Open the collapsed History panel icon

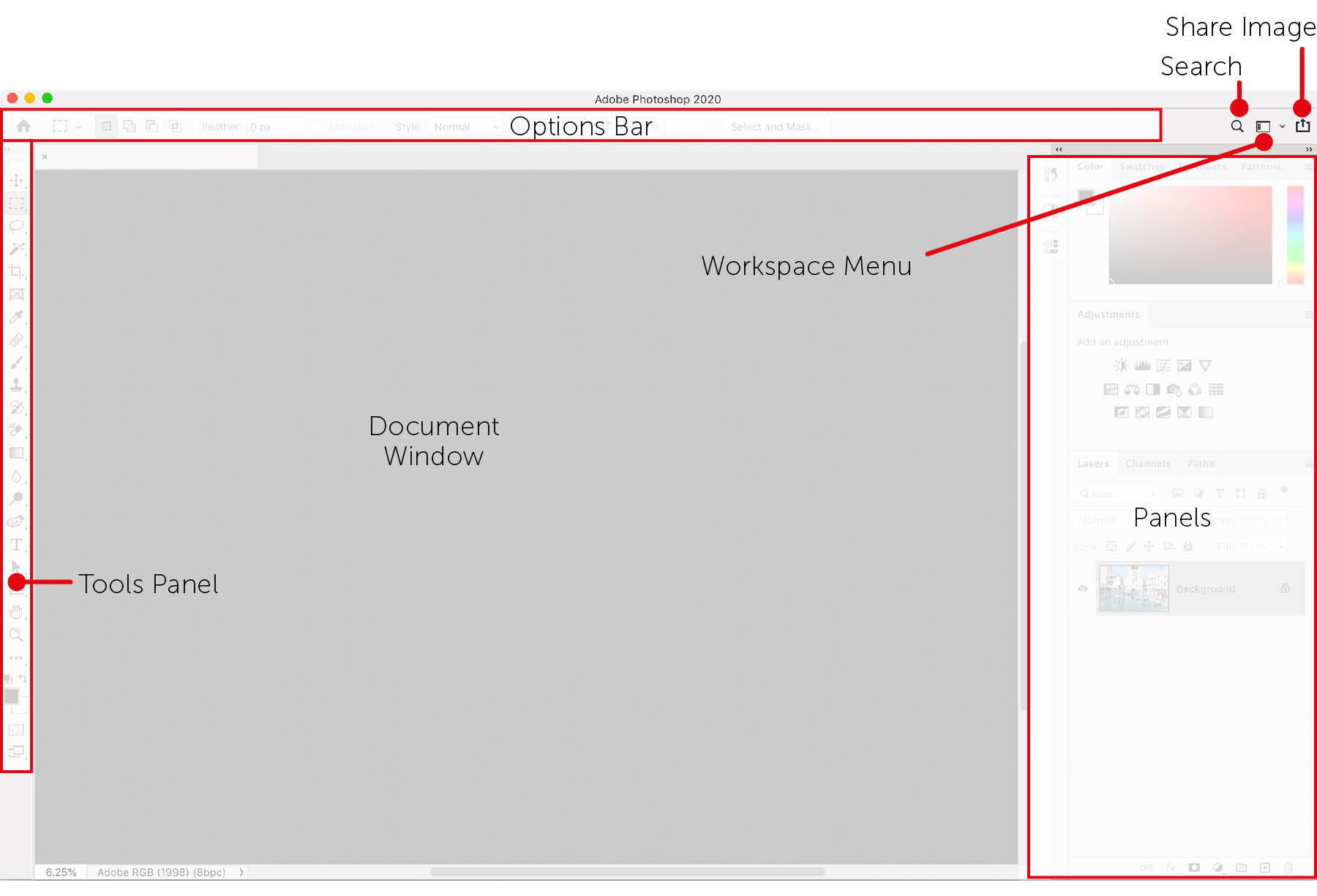click(1051, 175)
